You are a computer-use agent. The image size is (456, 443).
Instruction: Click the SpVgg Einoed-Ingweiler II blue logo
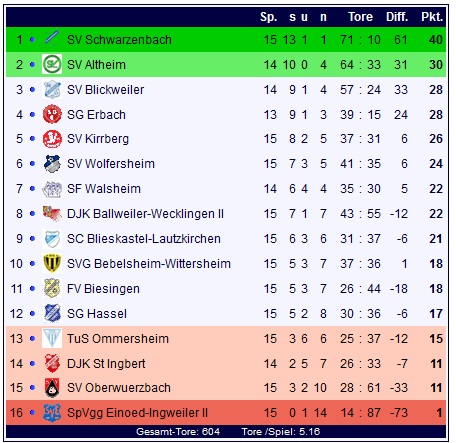tap(52, 413)
